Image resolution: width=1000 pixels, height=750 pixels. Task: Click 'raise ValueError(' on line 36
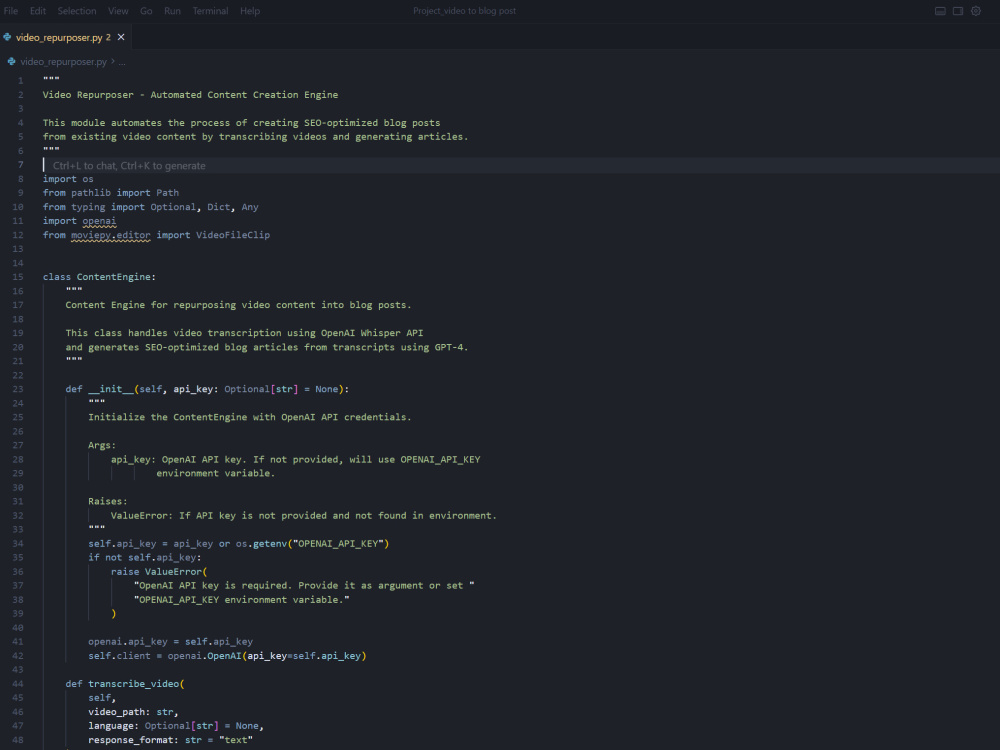point(159,571)
